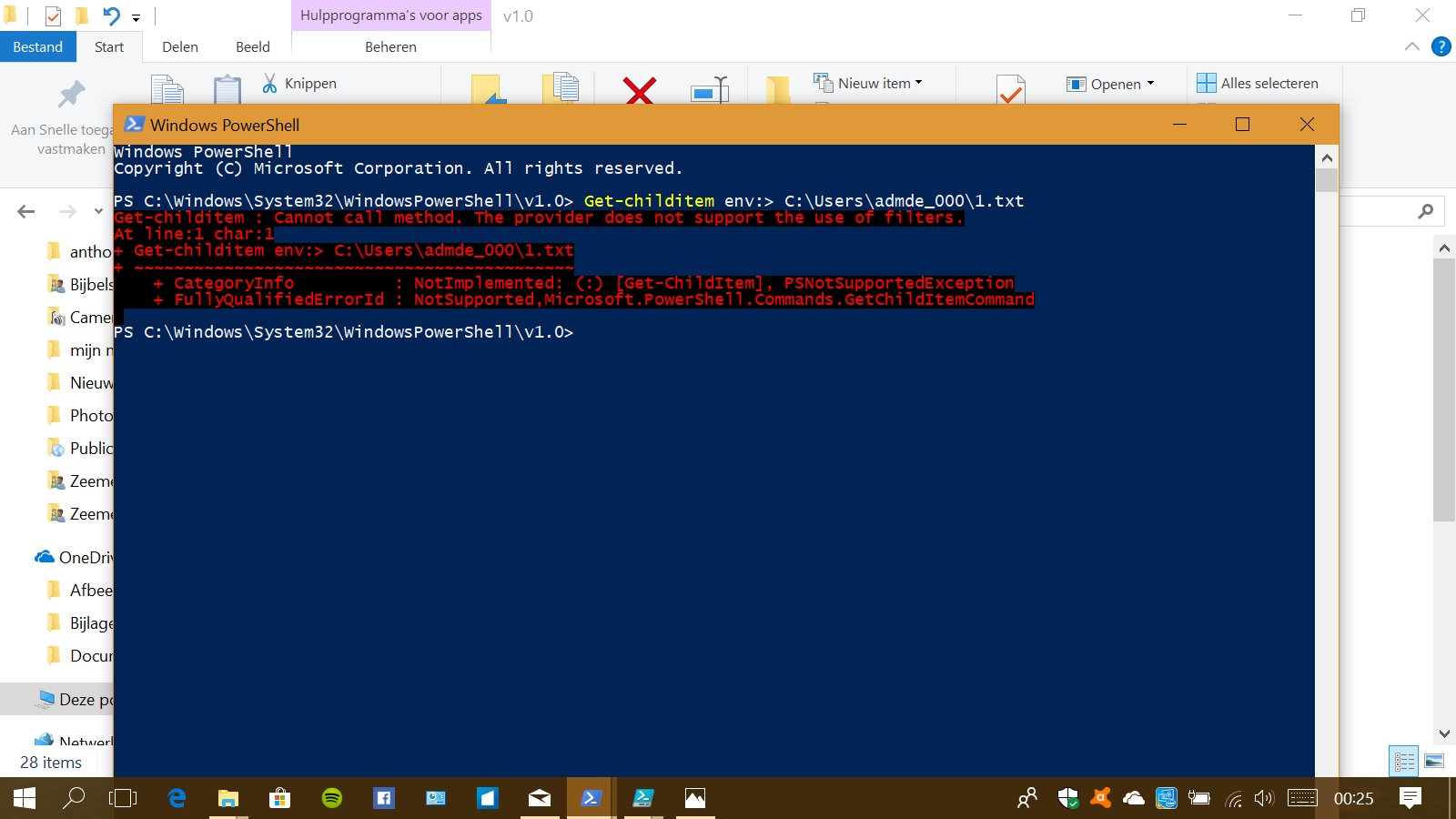The width and height of the screenshot is (1456, 819).
Task: Click the rename icon in Explorer ribbon
Action: pyautogui.click(x=711, y=90)
